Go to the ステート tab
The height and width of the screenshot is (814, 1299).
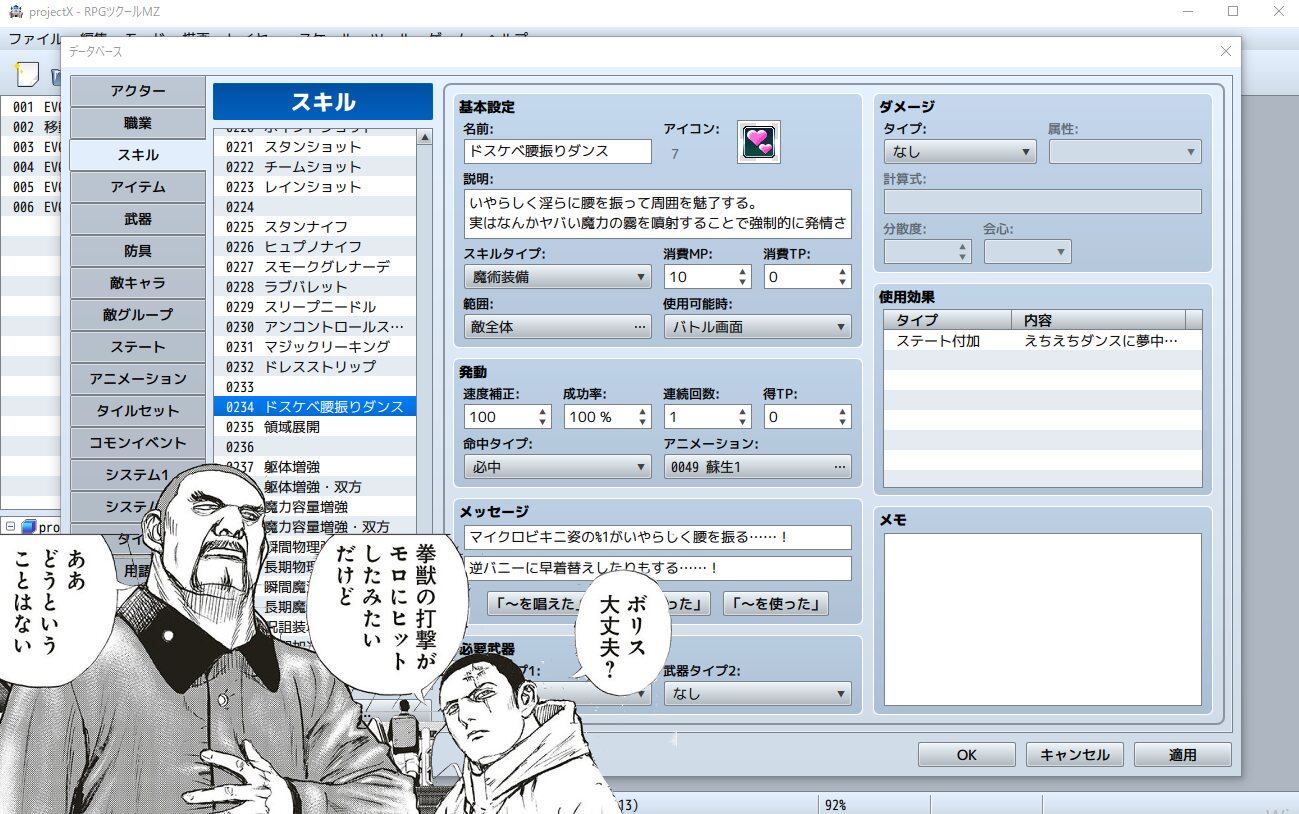click(138, 346)
